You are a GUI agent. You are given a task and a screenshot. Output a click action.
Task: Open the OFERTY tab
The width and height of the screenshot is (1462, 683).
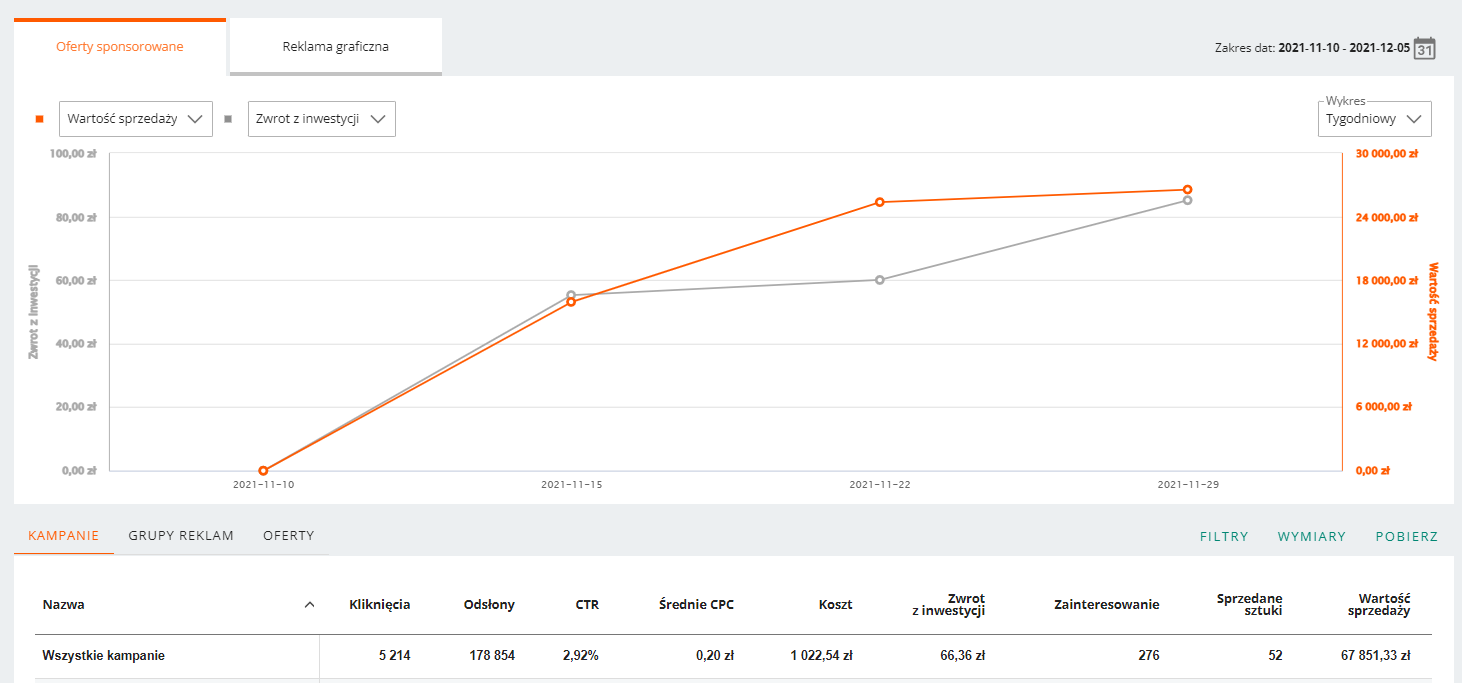(289, 536)
